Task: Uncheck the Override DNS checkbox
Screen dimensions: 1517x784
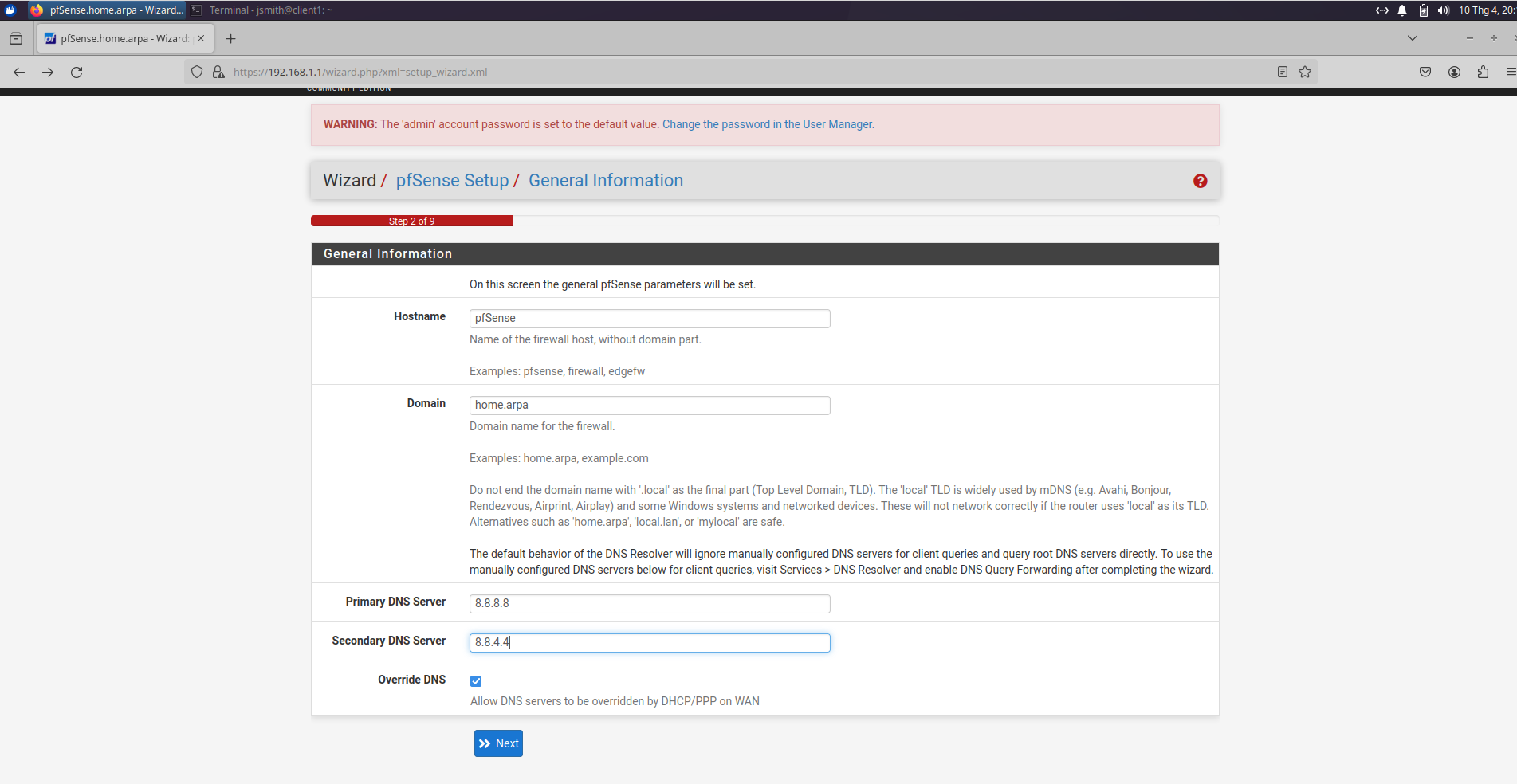Action: [476, 681]
